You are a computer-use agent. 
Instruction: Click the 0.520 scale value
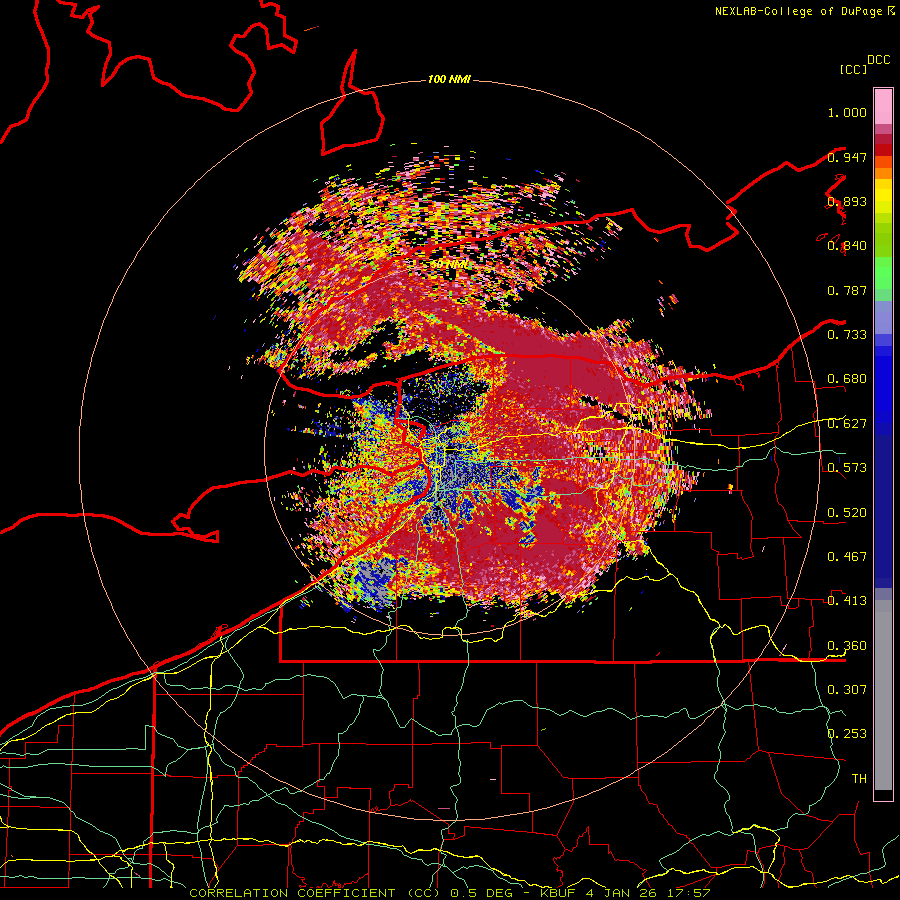[847, 512]
